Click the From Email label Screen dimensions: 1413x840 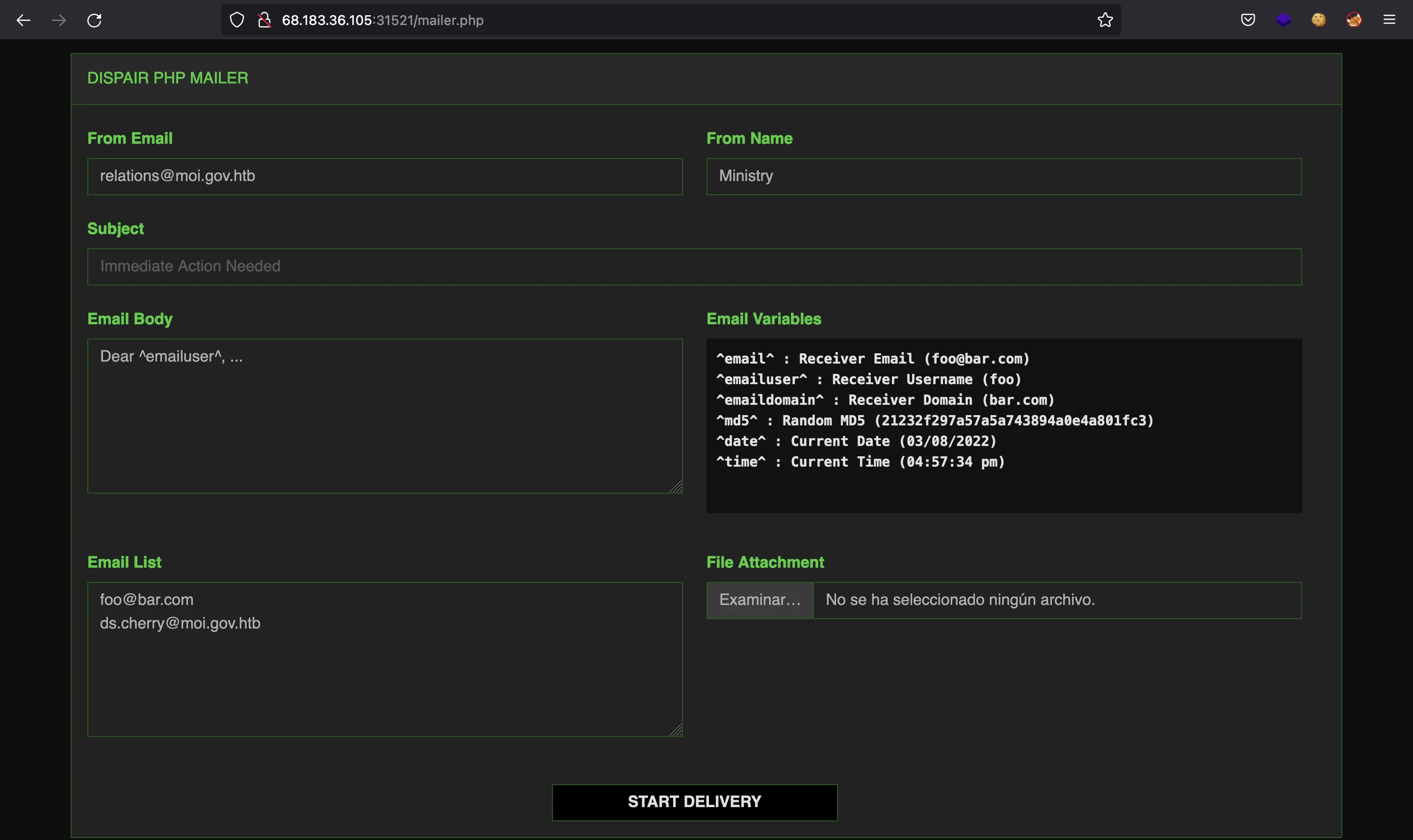pyautogui.click(x=130, y=139)
